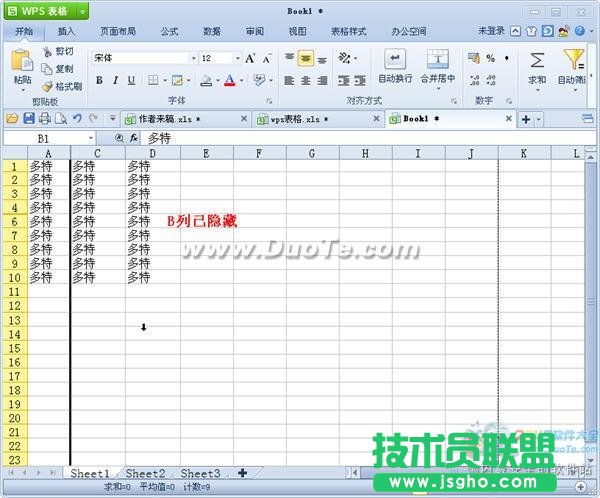The image size is (600, 498).
Task: Click the save floppy disk icon
Action: click(x=29, y=118)
